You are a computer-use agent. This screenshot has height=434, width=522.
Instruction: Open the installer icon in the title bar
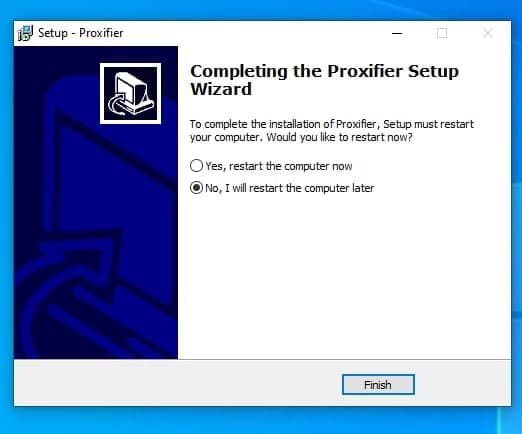25,33
